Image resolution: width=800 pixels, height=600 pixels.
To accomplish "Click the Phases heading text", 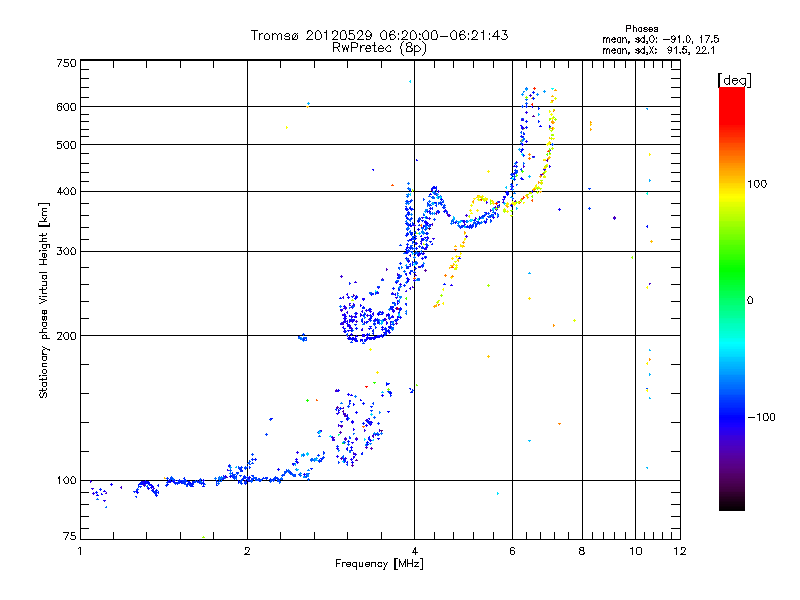I will pos(641,28).
